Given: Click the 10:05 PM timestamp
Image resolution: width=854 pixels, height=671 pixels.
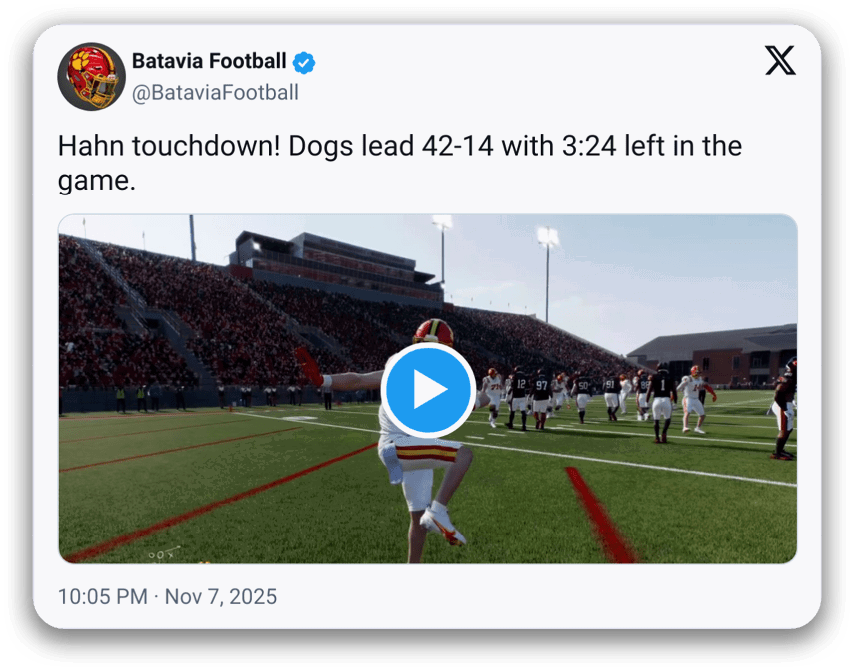Looking at the screenshot, I should [x=100, y=597].
